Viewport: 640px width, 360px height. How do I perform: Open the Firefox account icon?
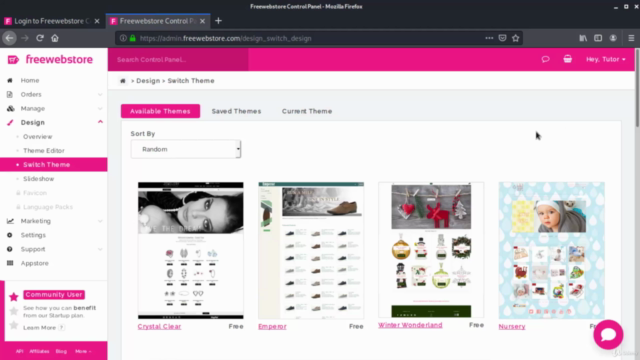613,38
